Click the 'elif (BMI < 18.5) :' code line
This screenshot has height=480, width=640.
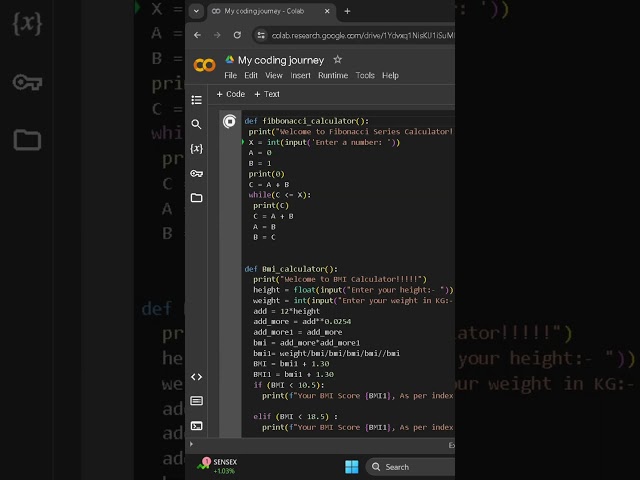click(x=296, y=417)
